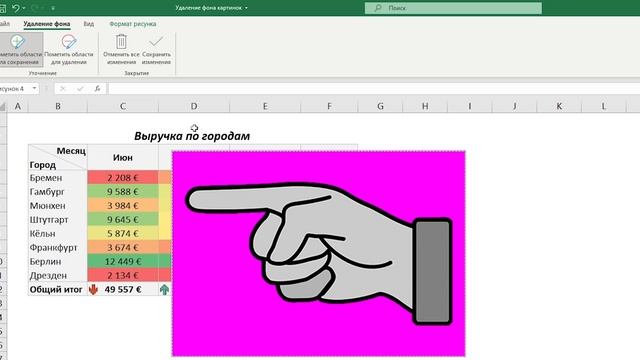This screenshot has width=640, height=360.
Task: Select column A header
Action: [18, 107]
